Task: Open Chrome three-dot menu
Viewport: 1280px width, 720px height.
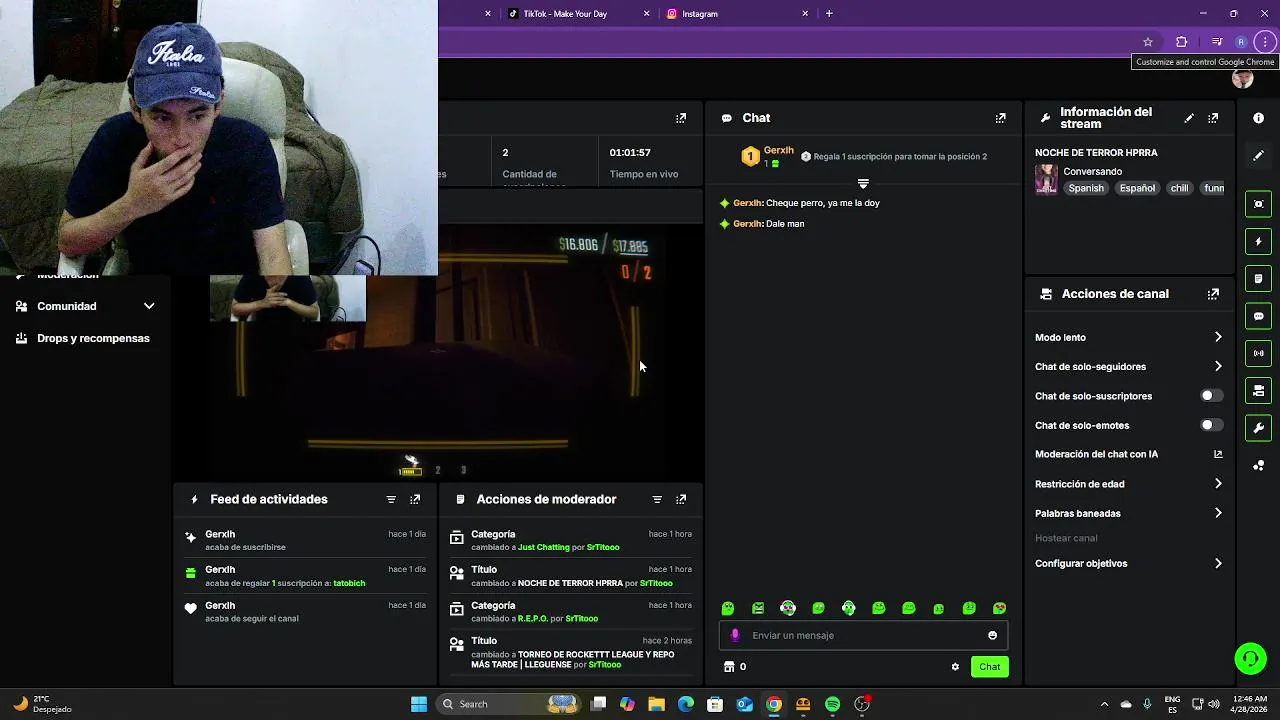Action: coord(1265,42)
